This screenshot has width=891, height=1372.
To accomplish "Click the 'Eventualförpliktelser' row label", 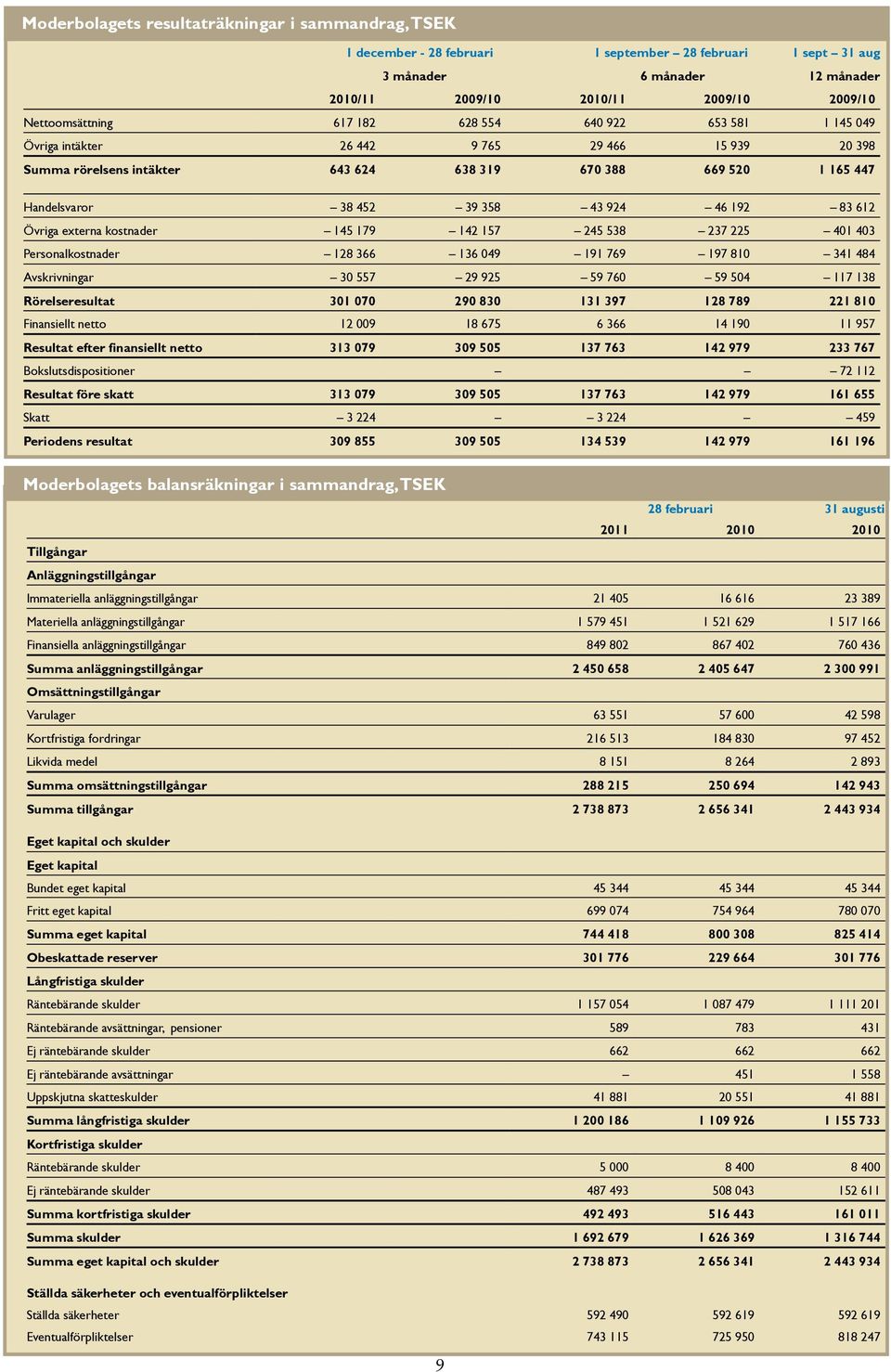I will tap(79, 1338).
